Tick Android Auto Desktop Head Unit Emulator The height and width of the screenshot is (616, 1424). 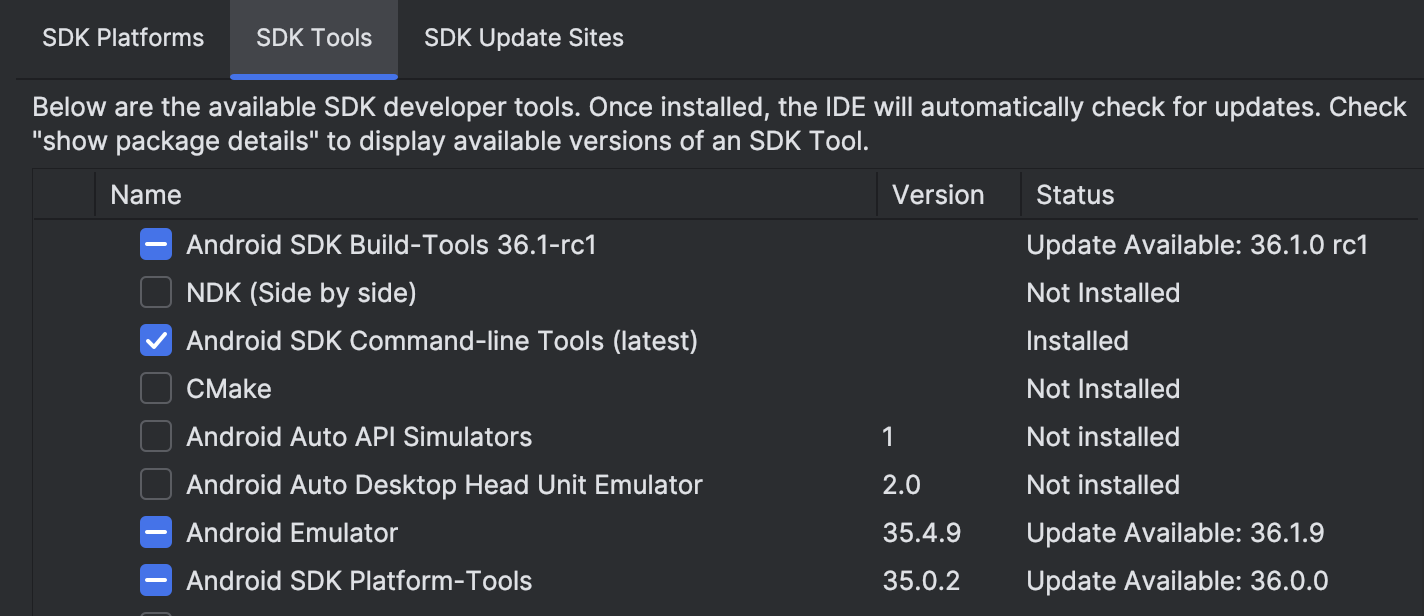pyautogui.click(x=156, y=485)
